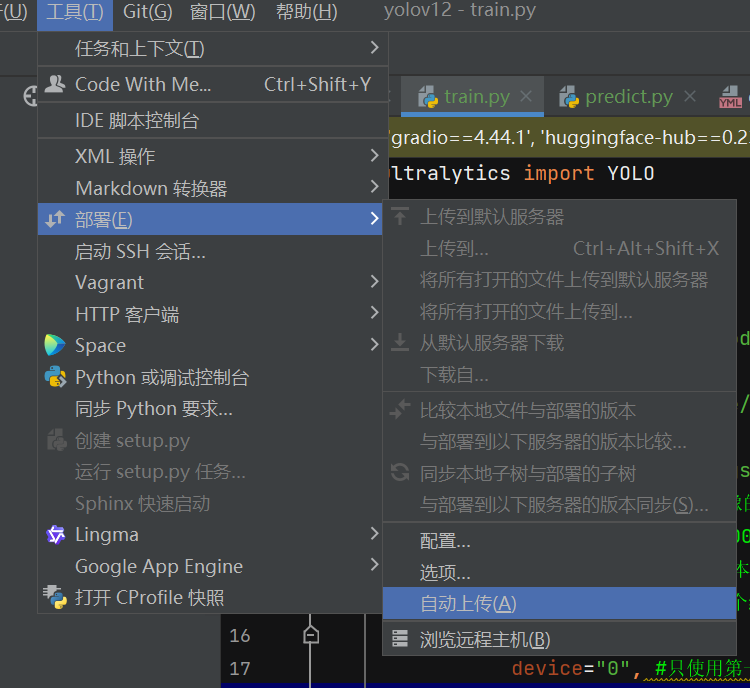Expand Space submenu arrow

(375, 344)
